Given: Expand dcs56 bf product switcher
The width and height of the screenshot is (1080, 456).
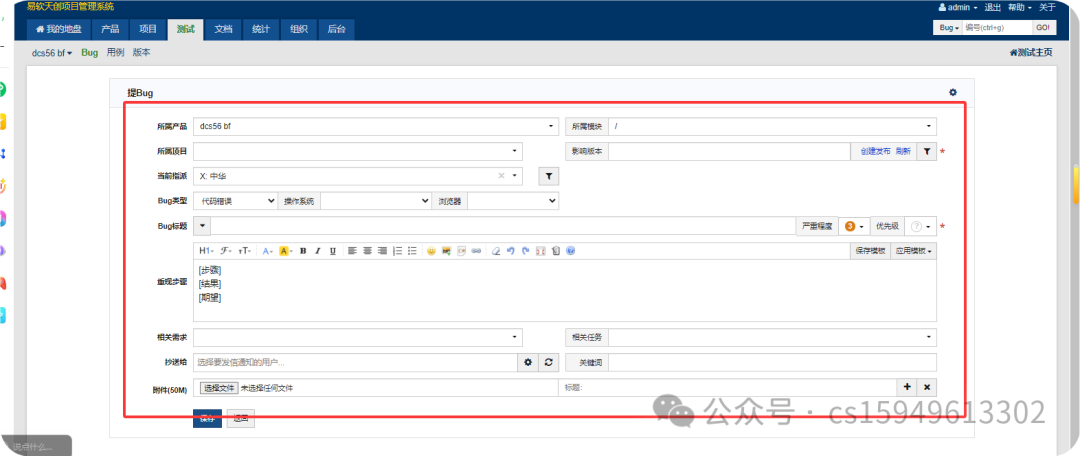Looking at the screenshot, I should [52, 53].
